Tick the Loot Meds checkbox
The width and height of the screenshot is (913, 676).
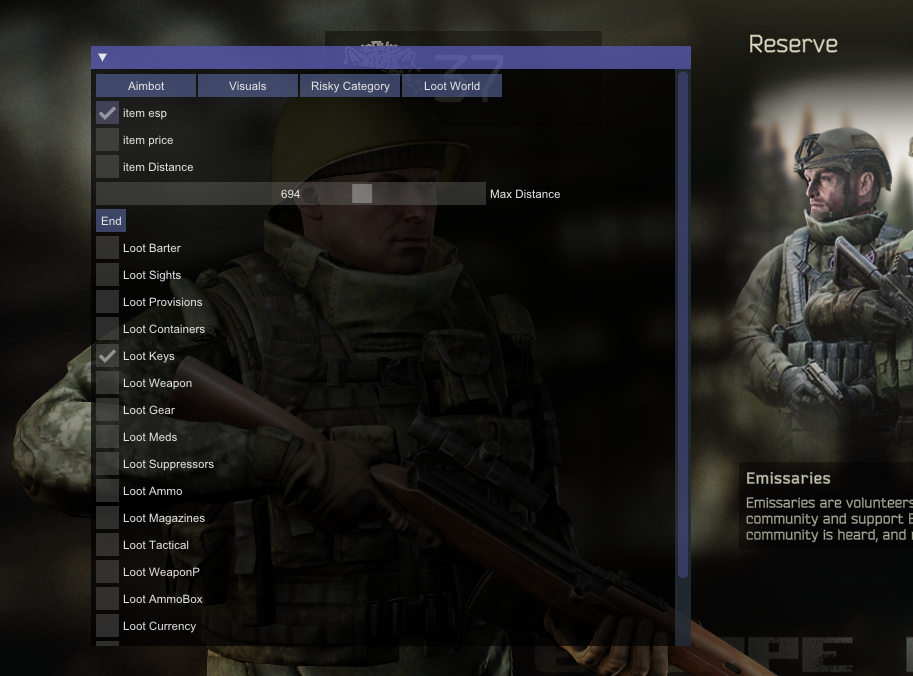click(107, 437)
